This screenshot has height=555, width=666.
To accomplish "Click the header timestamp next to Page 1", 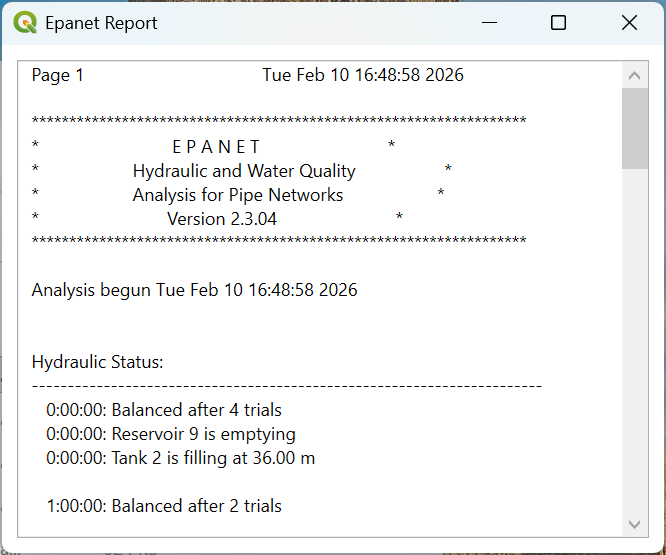I will click(x=363, y=75).
